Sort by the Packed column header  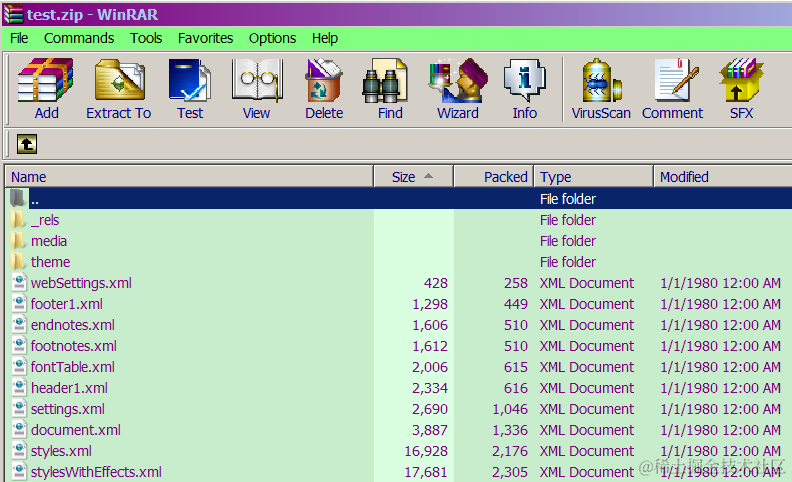pos(493,177)
